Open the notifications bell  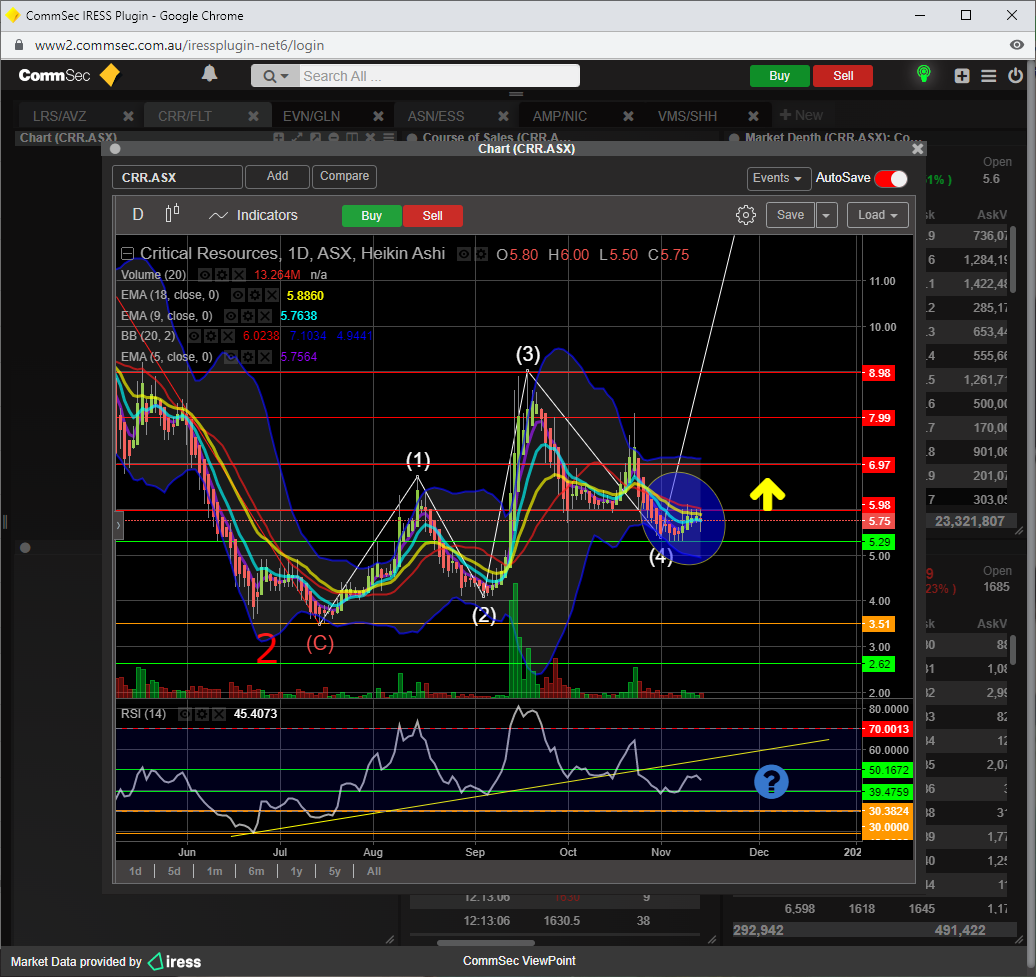209,74
